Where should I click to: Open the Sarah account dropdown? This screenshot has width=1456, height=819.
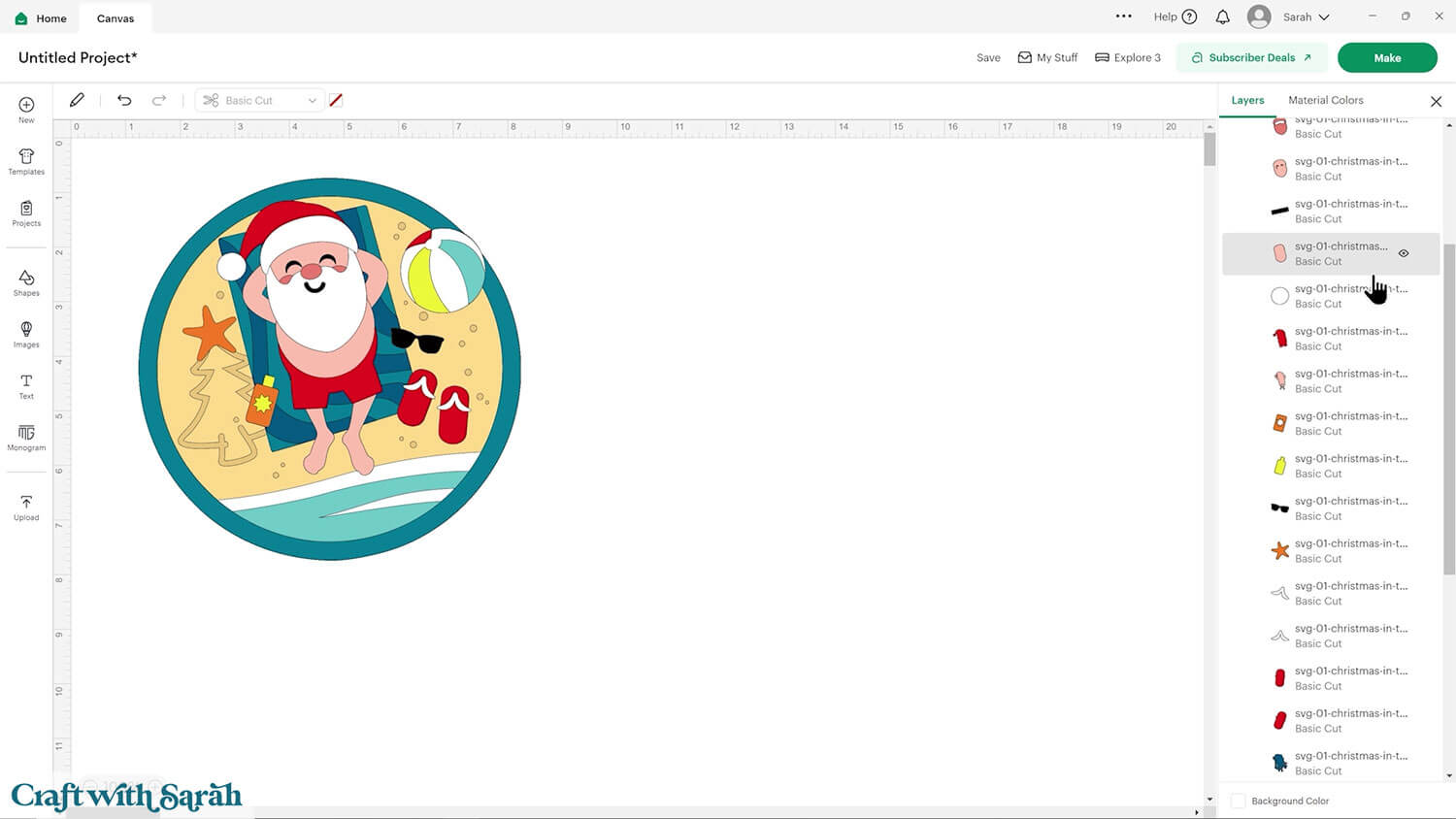(x=1289, y=16)
